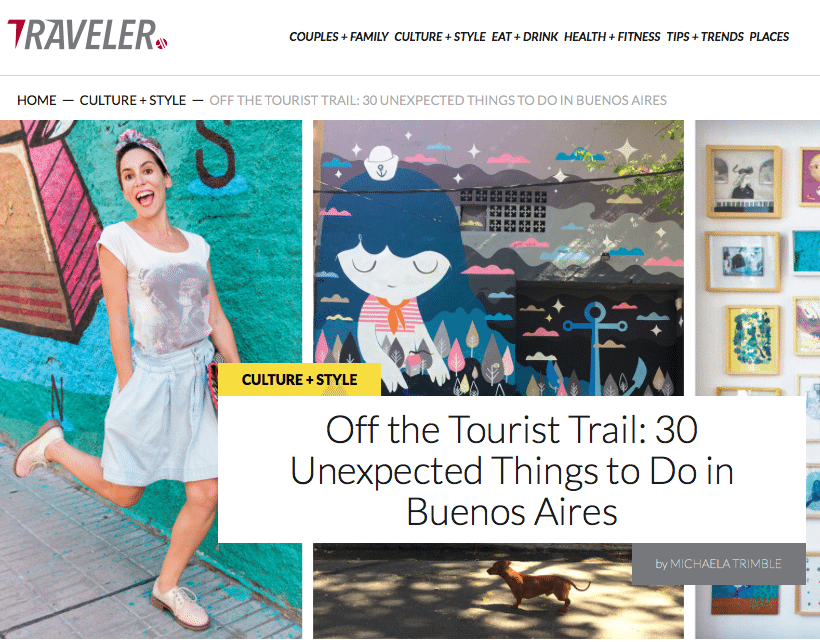This screenshot has height=642, width=820.
Task: Open the Couples + Family menu
Action: tap(338, 37)
